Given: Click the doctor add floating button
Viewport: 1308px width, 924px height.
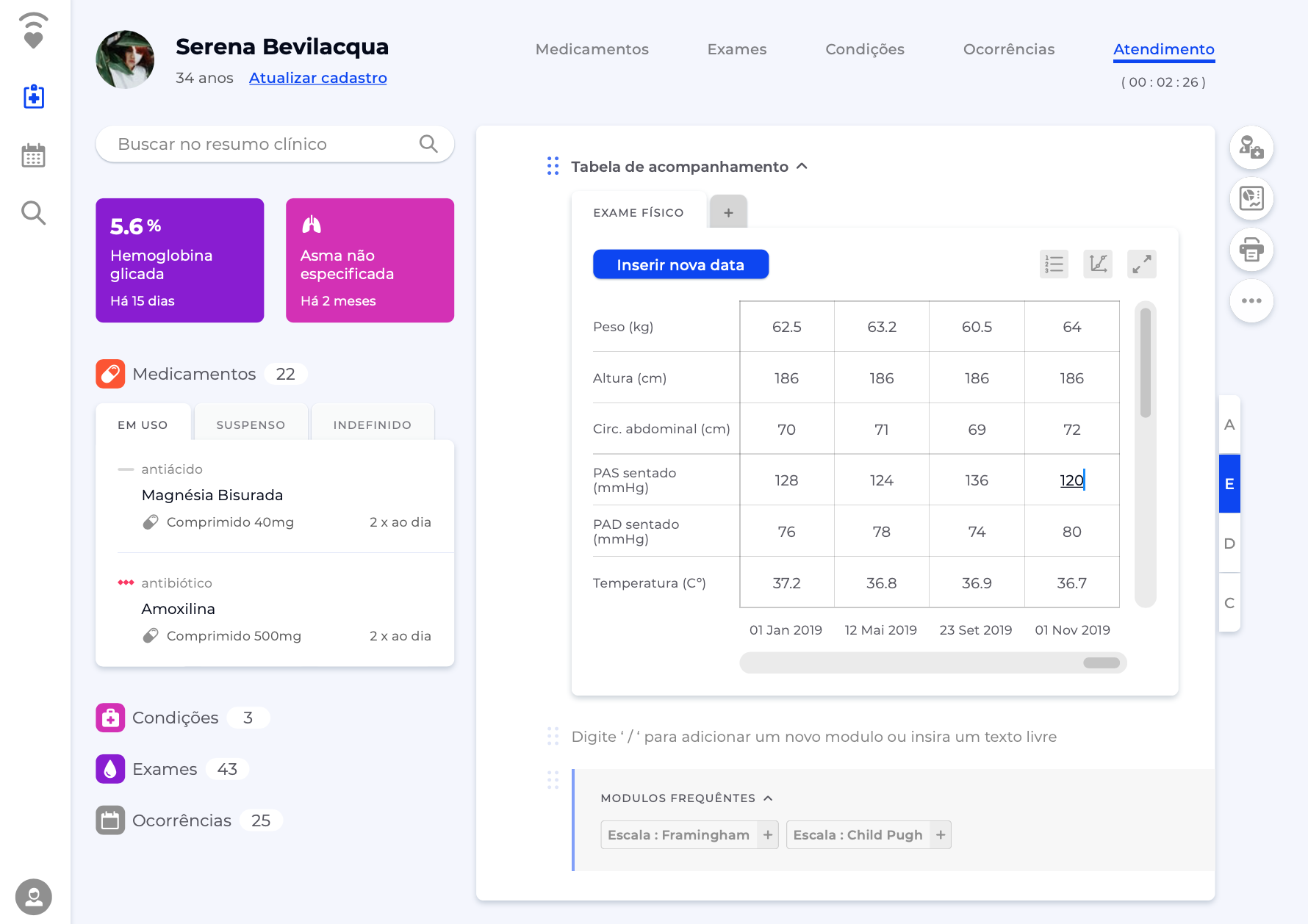Looking at the screenshot, I should 1251,148.
